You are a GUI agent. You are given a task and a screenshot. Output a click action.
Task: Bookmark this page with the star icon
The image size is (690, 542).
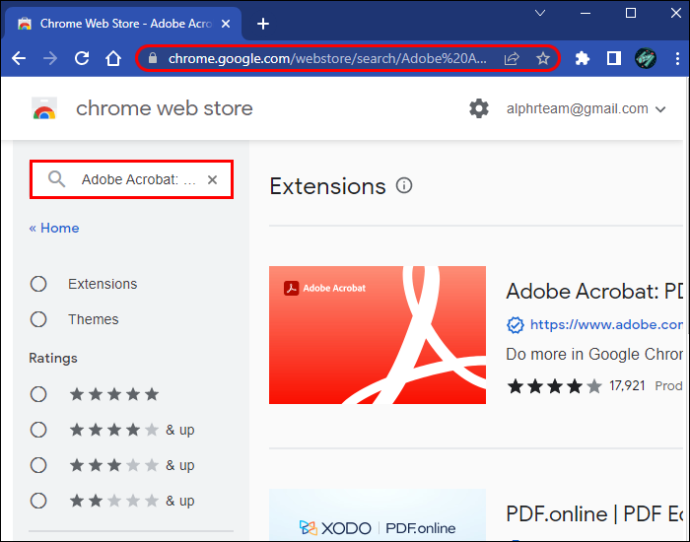pos(543,59)
